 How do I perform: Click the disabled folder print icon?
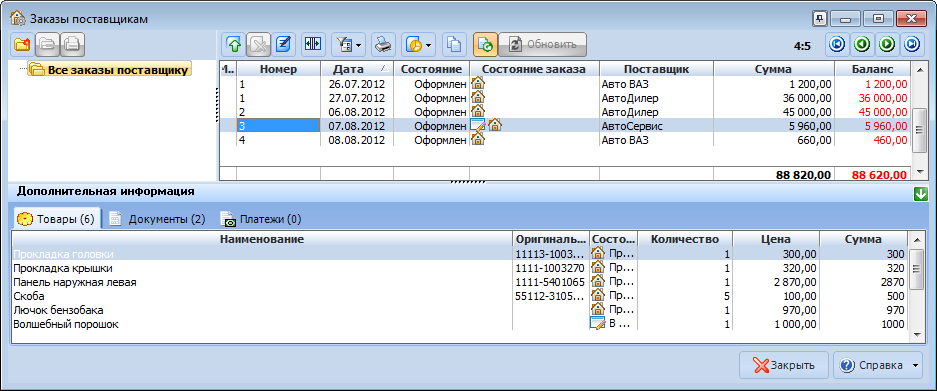pyautogui.click(x=73, y=44)
